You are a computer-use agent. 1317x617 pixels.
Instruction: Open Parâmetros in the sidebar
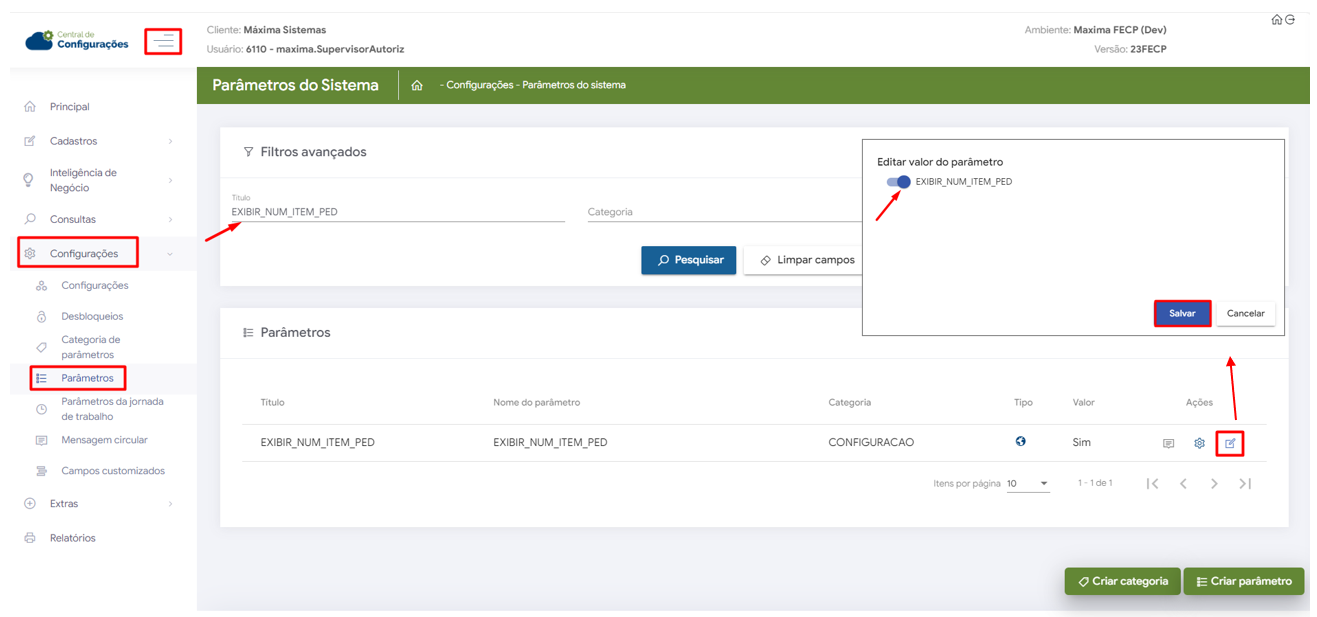coord(87,378)
